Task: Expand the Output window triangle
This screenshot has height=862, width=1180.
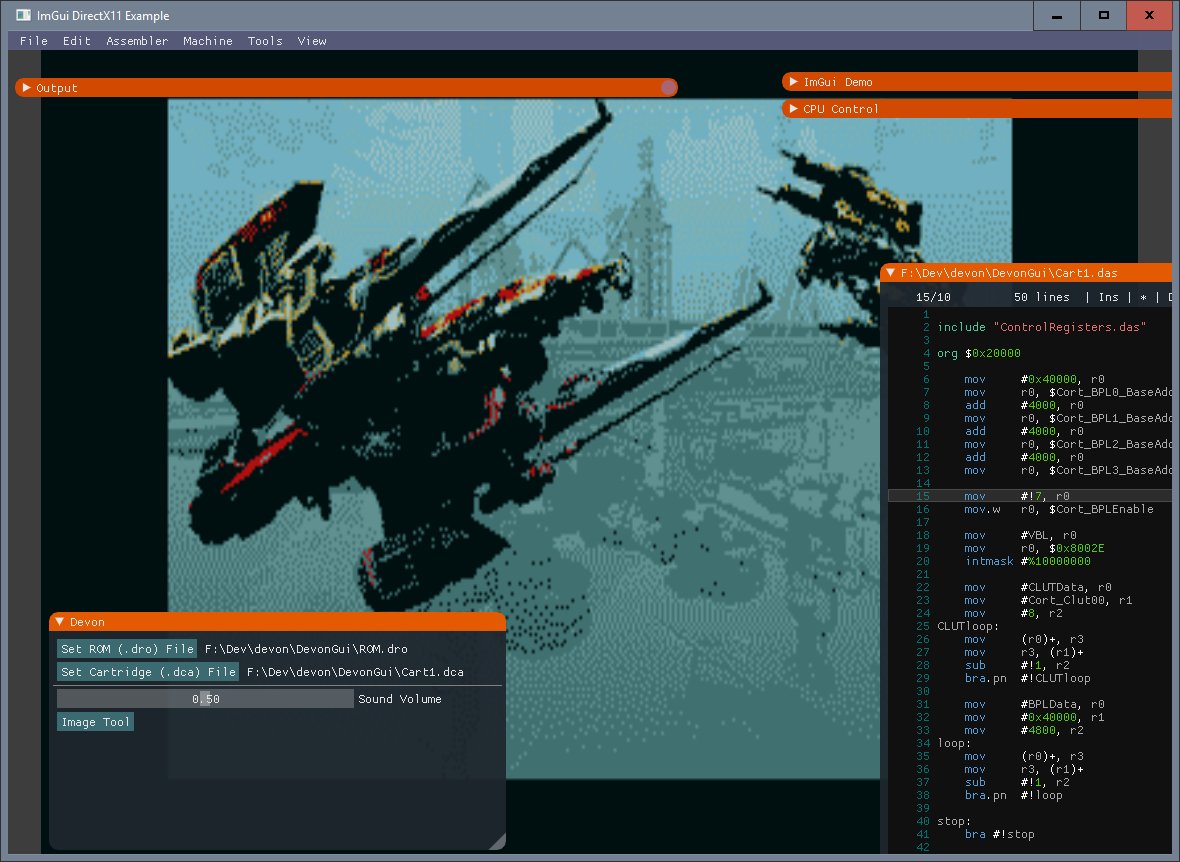Action: pyautogui.click(x=26, y=88)
